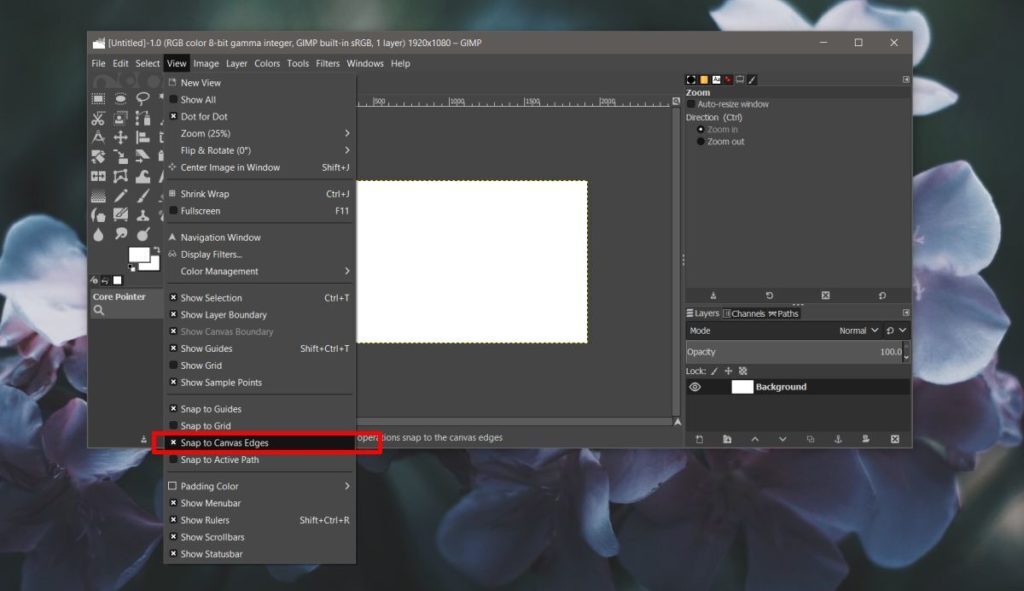Viewport: 1024px width, 591px height.
Task: Open the layer Mode dropdown
Action: click(858, 331)
